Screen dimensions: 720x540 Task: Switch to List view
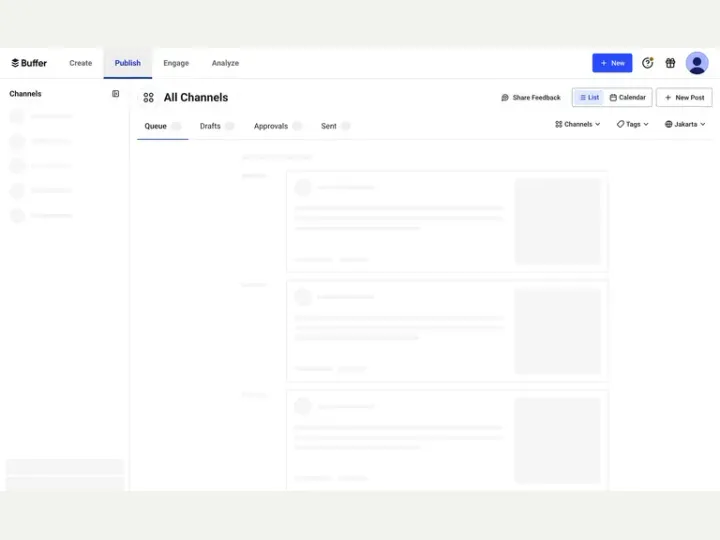(x=589, y=97)
